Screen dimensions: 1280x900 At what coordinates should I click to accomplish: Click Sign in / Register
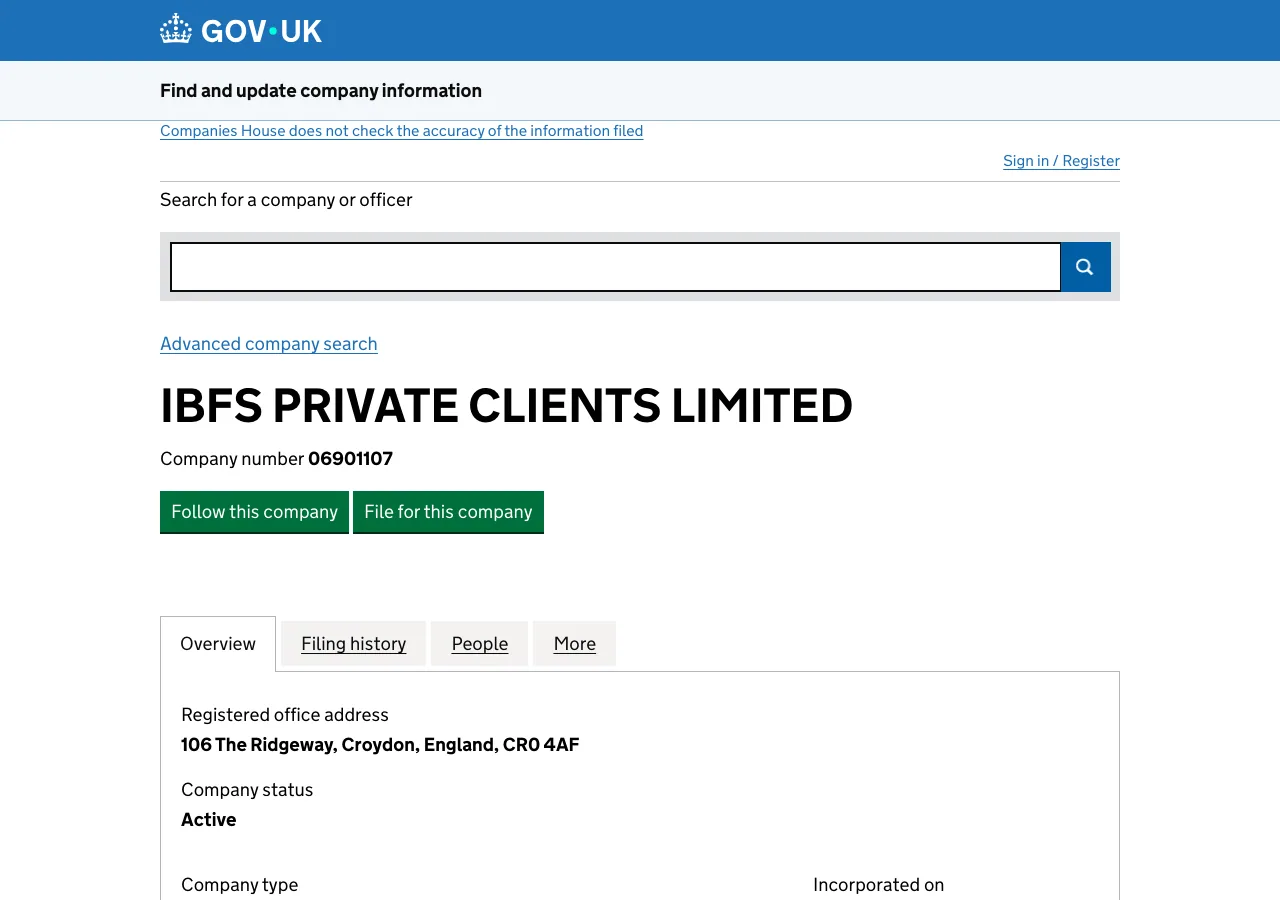coord(1061,161)
